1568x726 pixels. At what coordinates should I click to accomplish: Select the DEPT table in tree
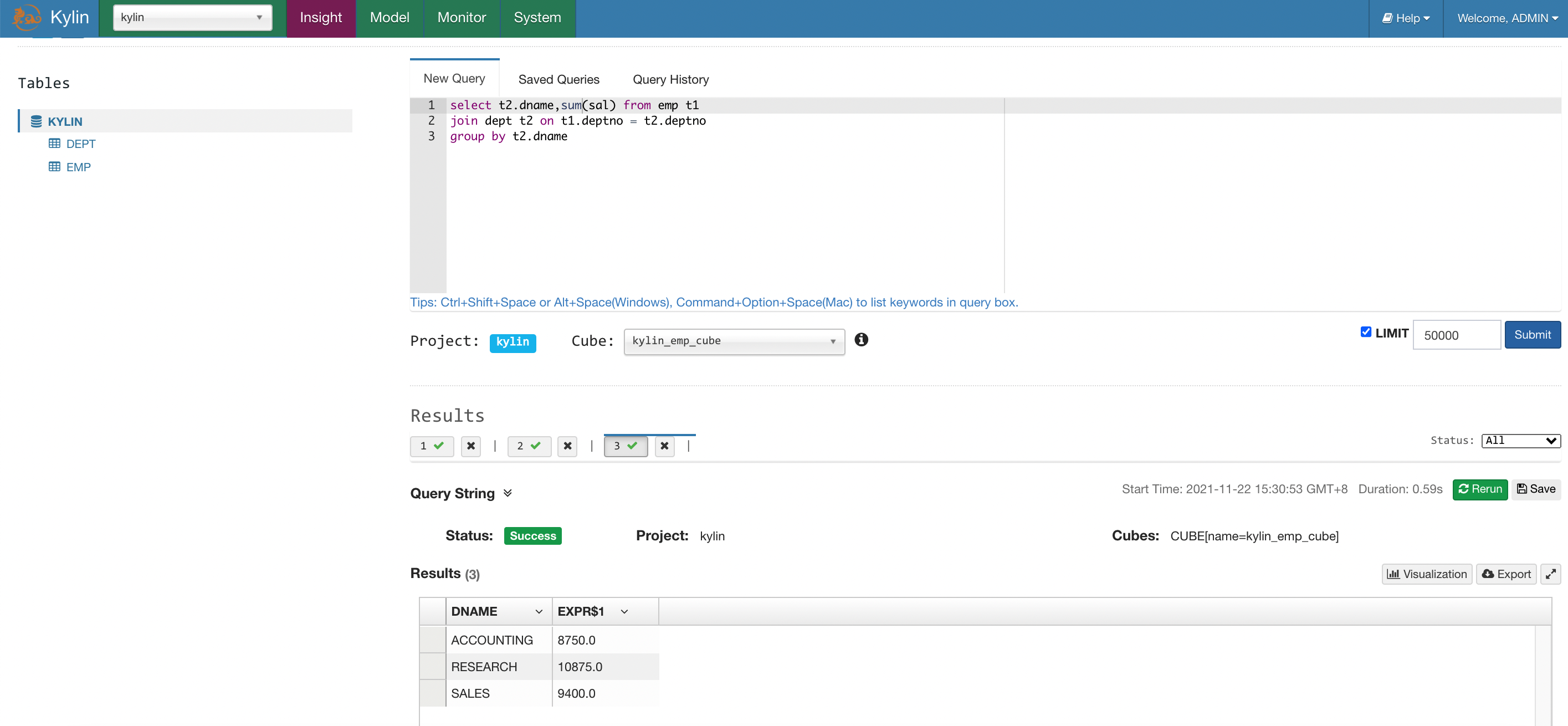(x=80, y=144)
